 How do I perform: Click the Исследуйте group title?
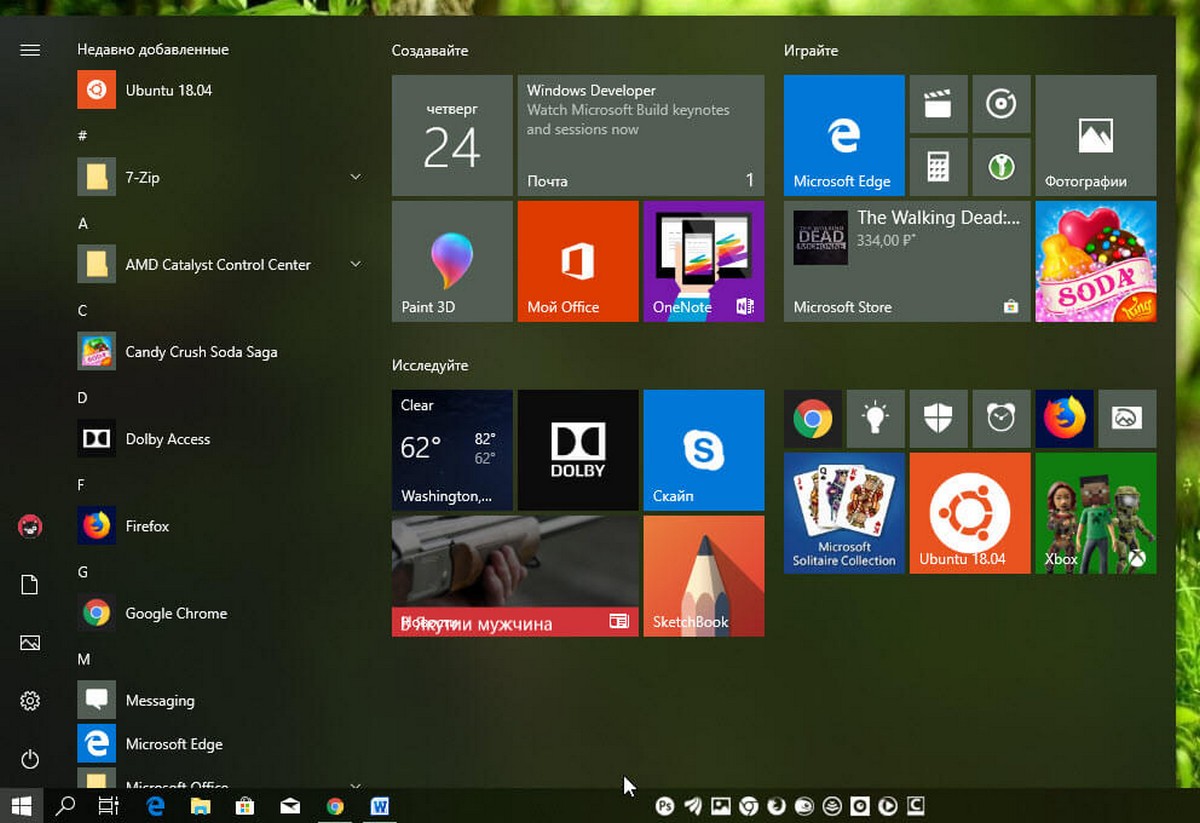tap(430, 365)
